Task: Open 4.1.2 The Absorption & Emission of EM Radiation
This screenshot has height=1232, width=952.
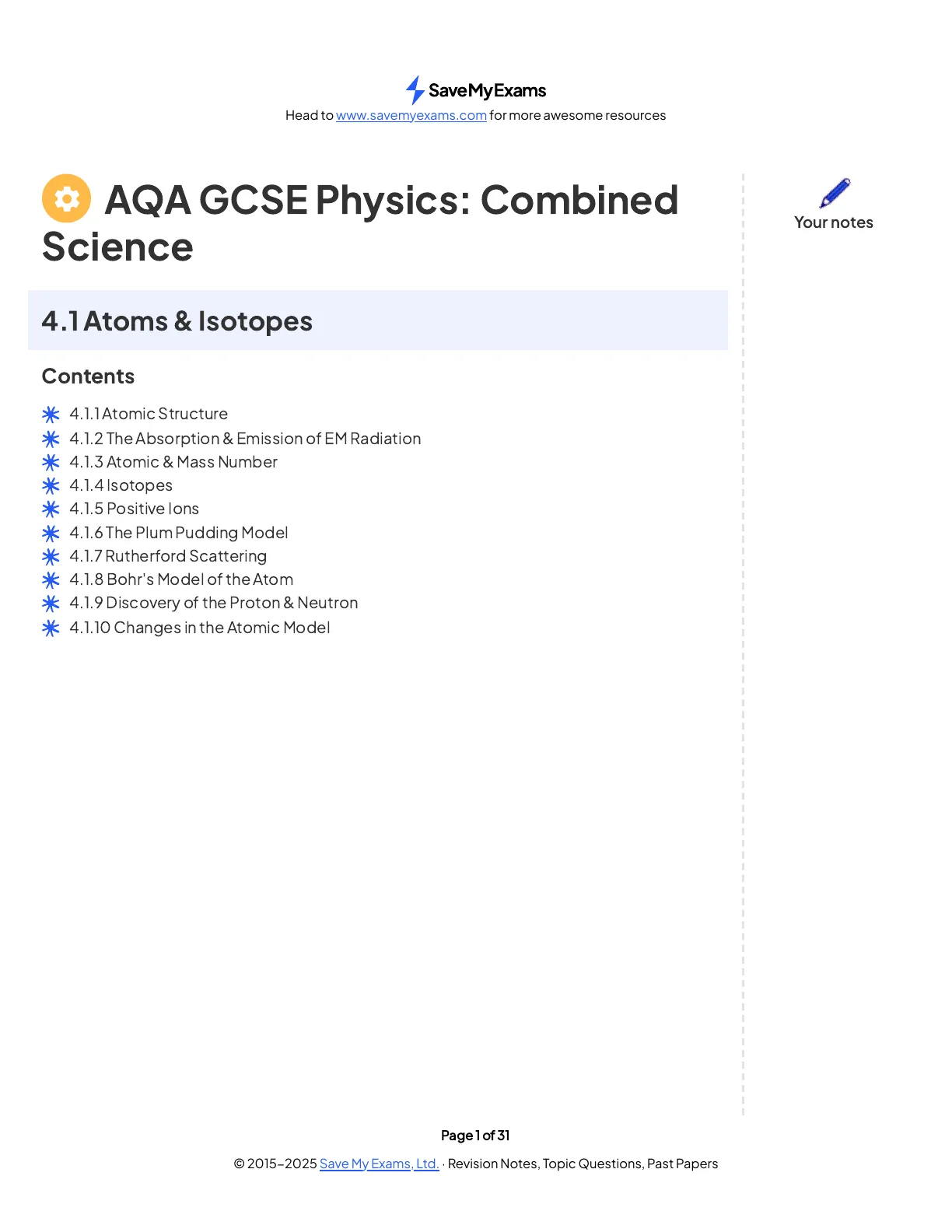Action: [245, 439]
